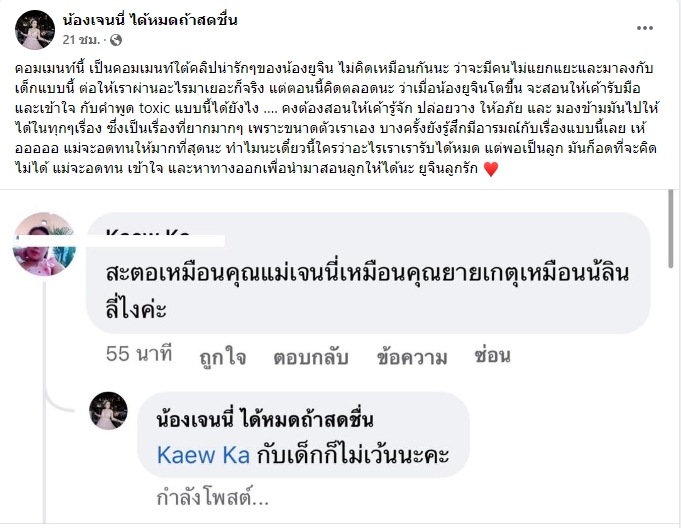
Task: Like the comment with ถูกใจ
Action: pos(224,354)
